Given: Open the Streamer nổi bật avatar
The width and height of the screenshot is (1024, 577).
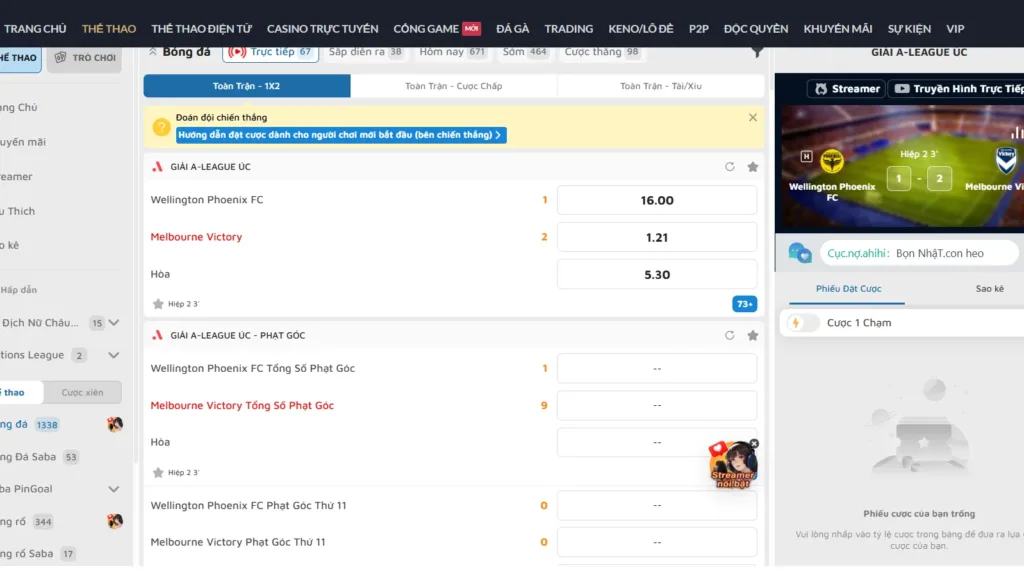Looking at the screenshot, I should [x=732, y=465].
